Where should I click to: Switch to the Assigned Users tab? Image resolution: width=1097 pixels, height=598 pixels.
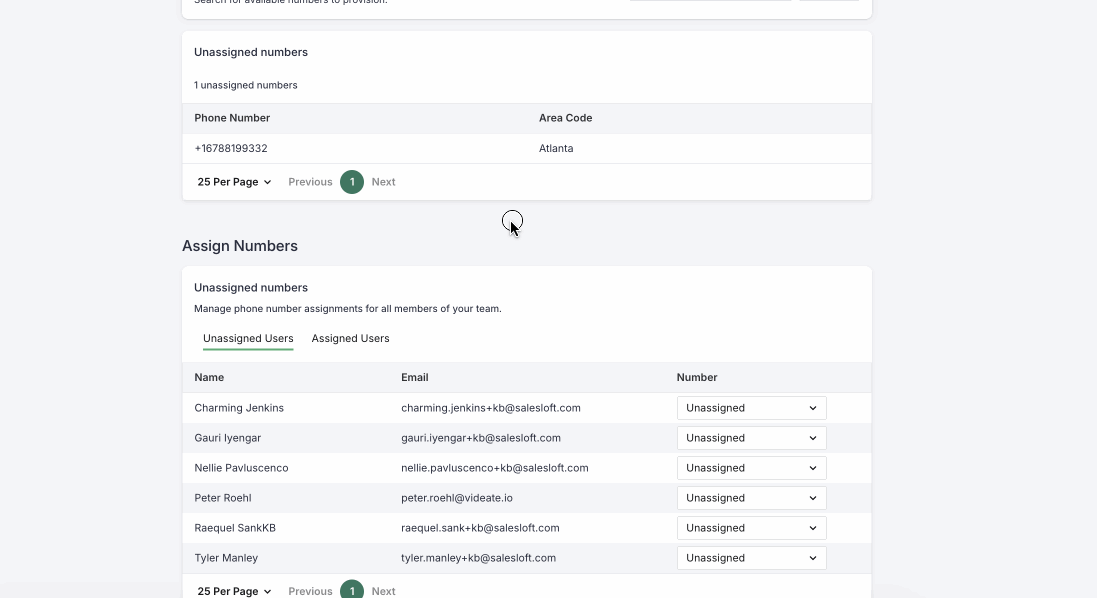click(x=350, y=338)
